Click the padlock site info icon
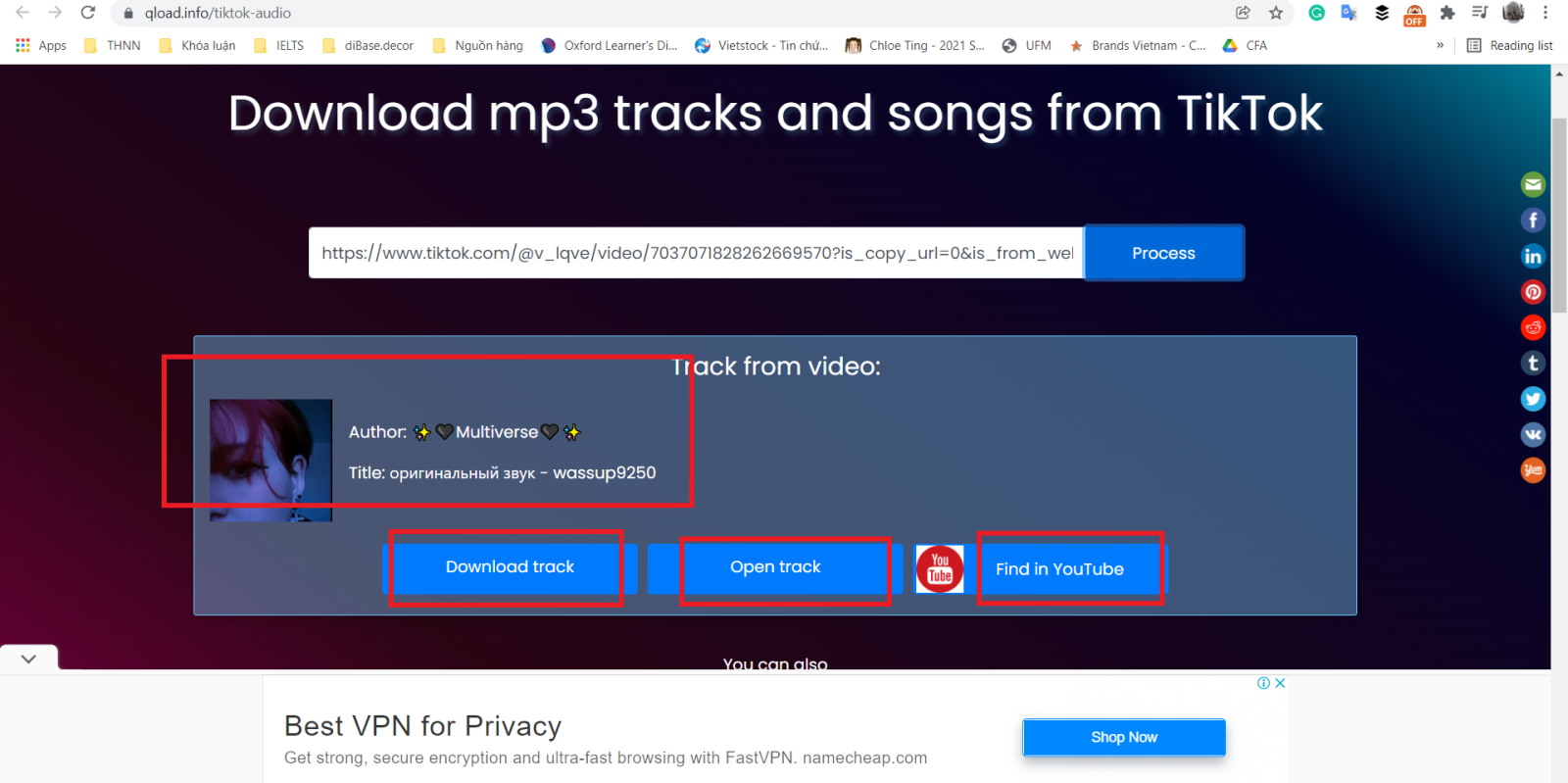Screen dimensions: 1568x783 [x=127, y=14]
